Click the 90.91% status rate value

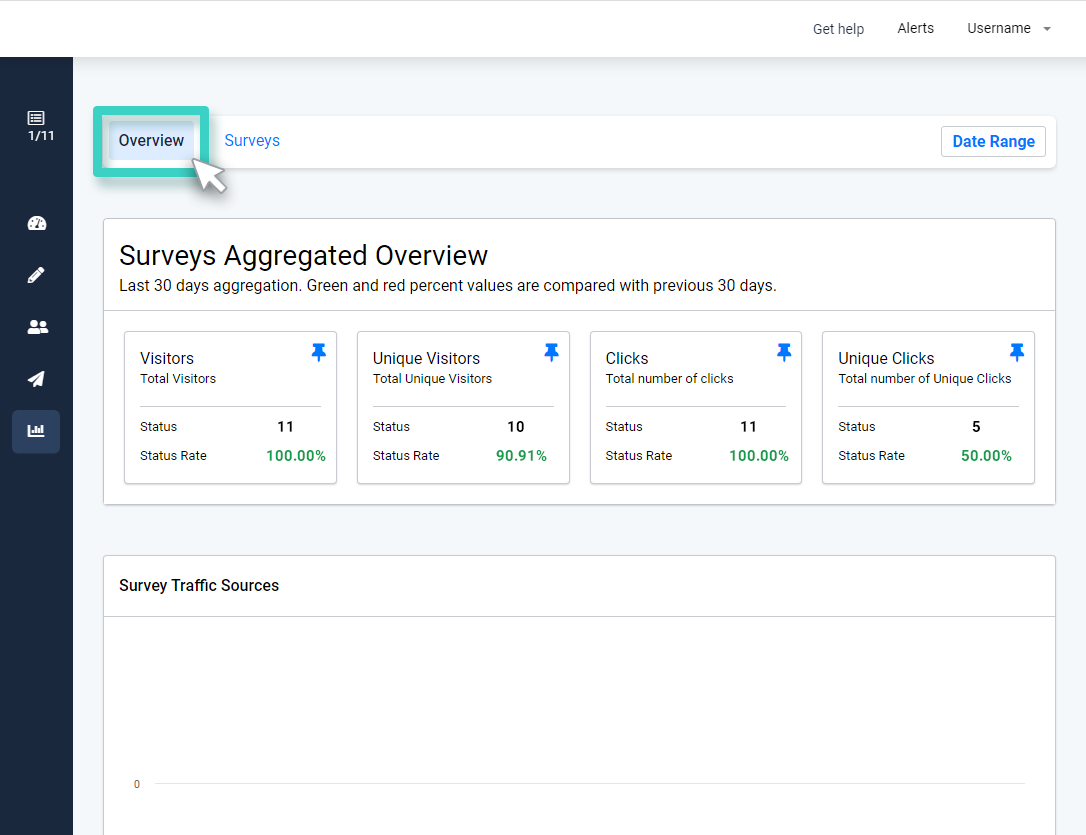(x=522, y=456)
